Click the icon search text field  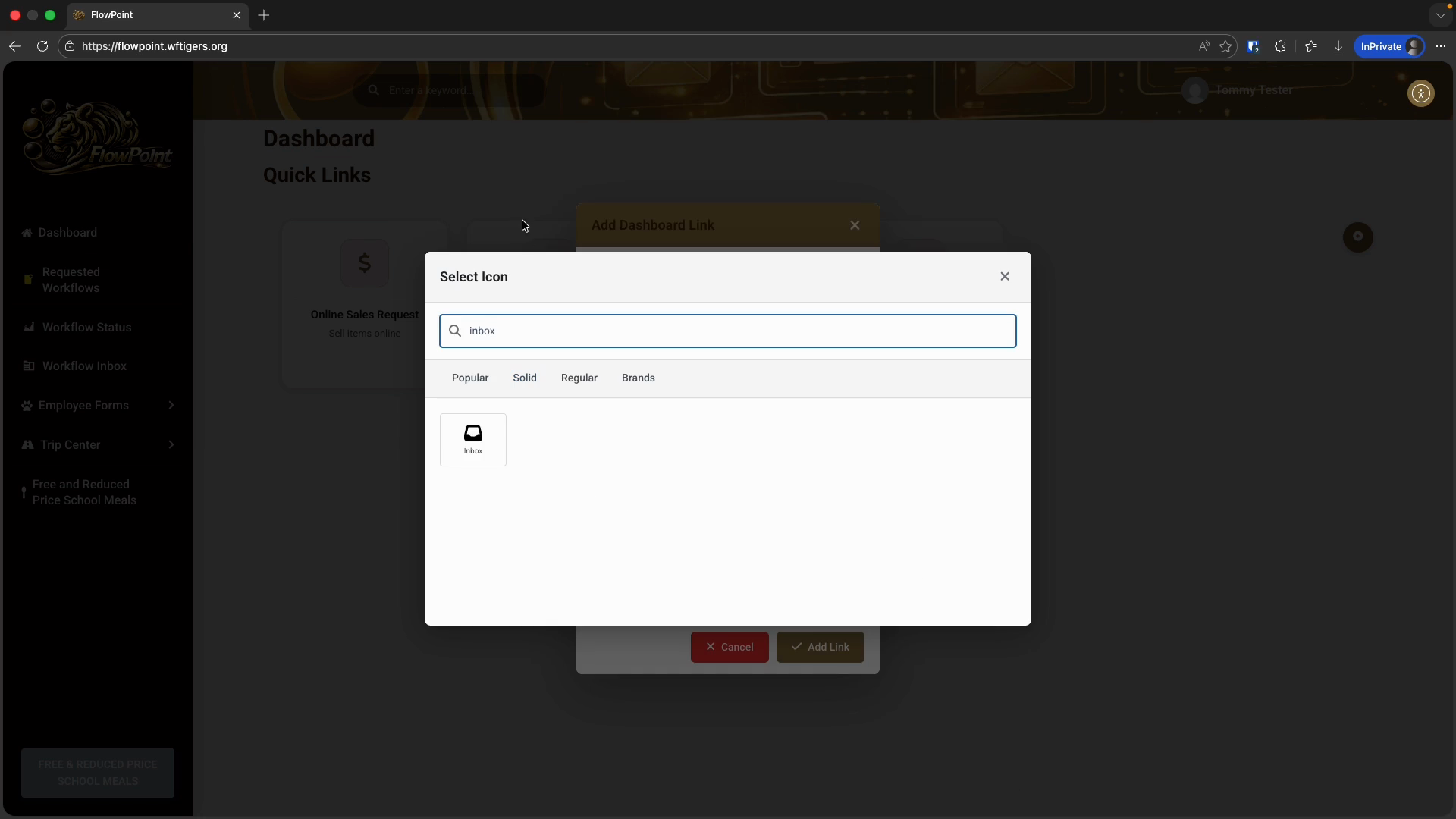(x=728, y=331)
